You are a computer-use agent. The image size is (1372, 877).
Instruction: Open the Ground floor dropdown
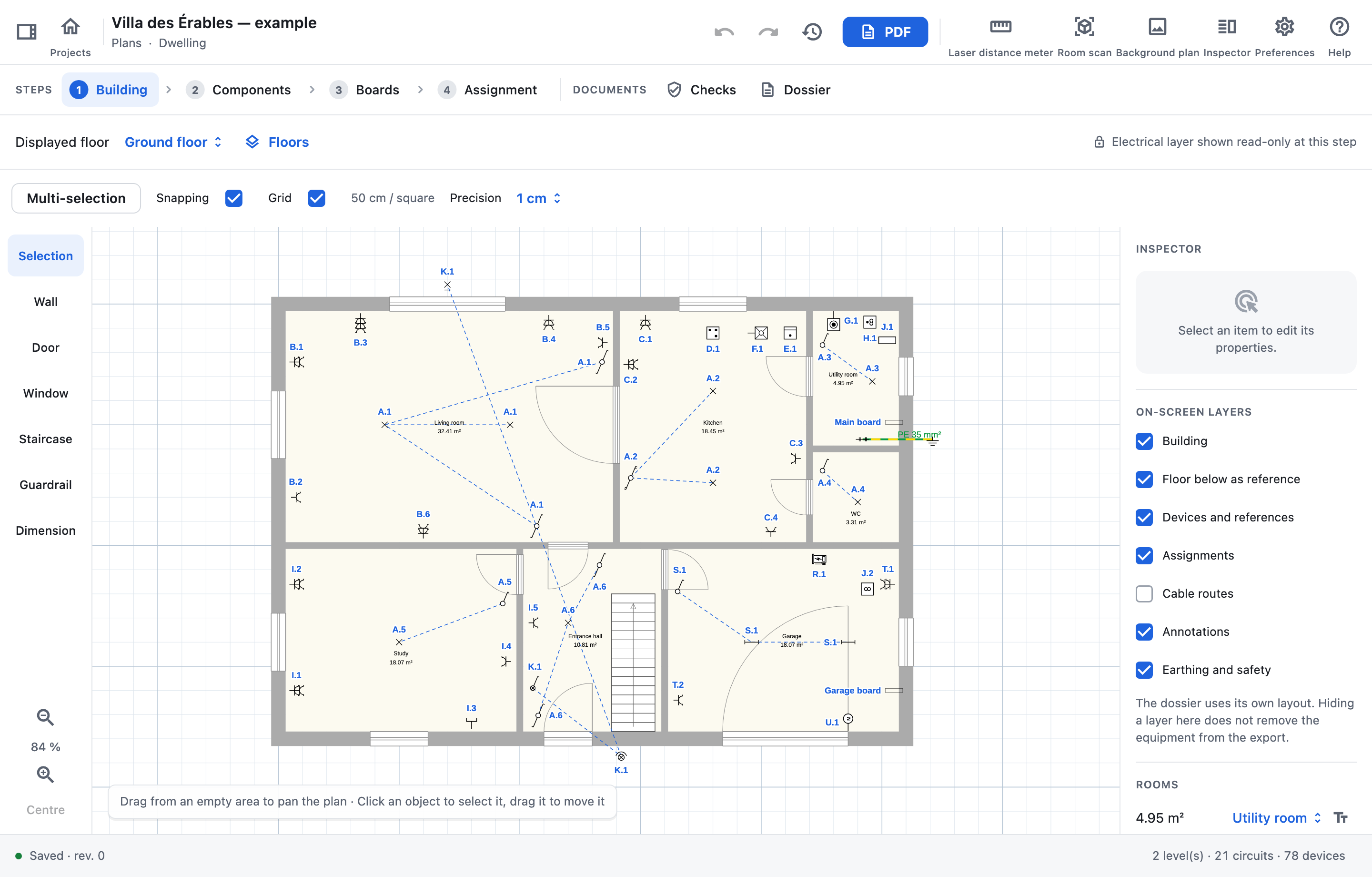click(x=173, y=142)
